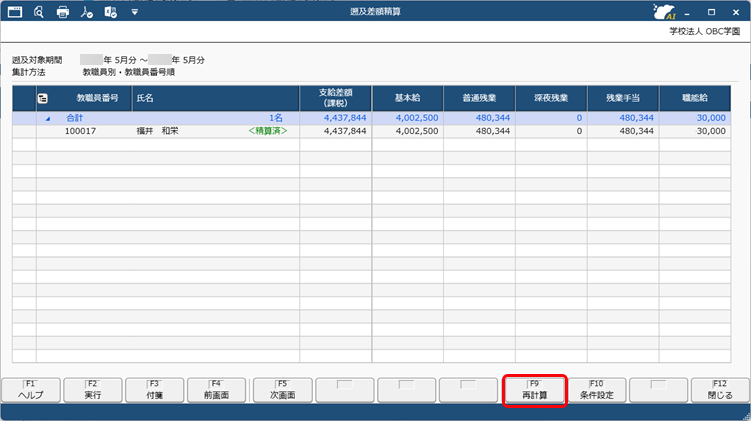Image resolution: width=752 pixels, height=421 pixels.
Task: Click the print preview magnifier icon
Action: (x=39, y=12)
